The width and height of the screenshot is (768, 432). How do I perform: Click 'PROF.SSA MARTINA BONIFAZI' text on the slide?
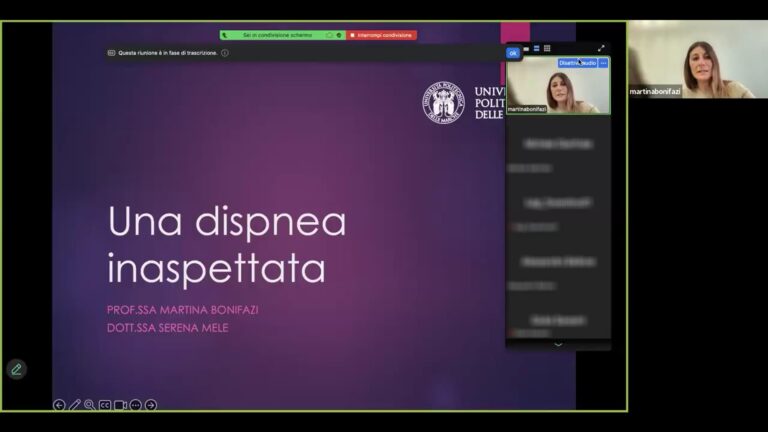[182, 310]
